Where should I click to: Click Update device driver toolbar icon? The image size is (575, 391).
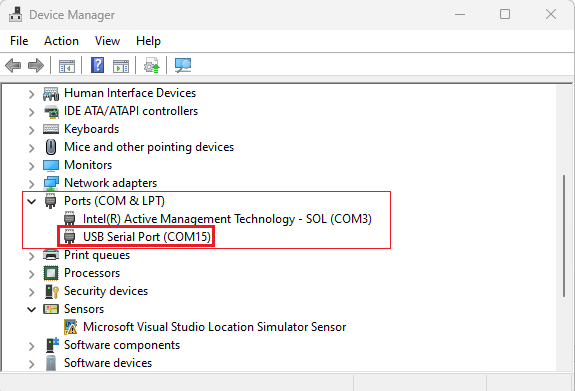pos(152,66)
